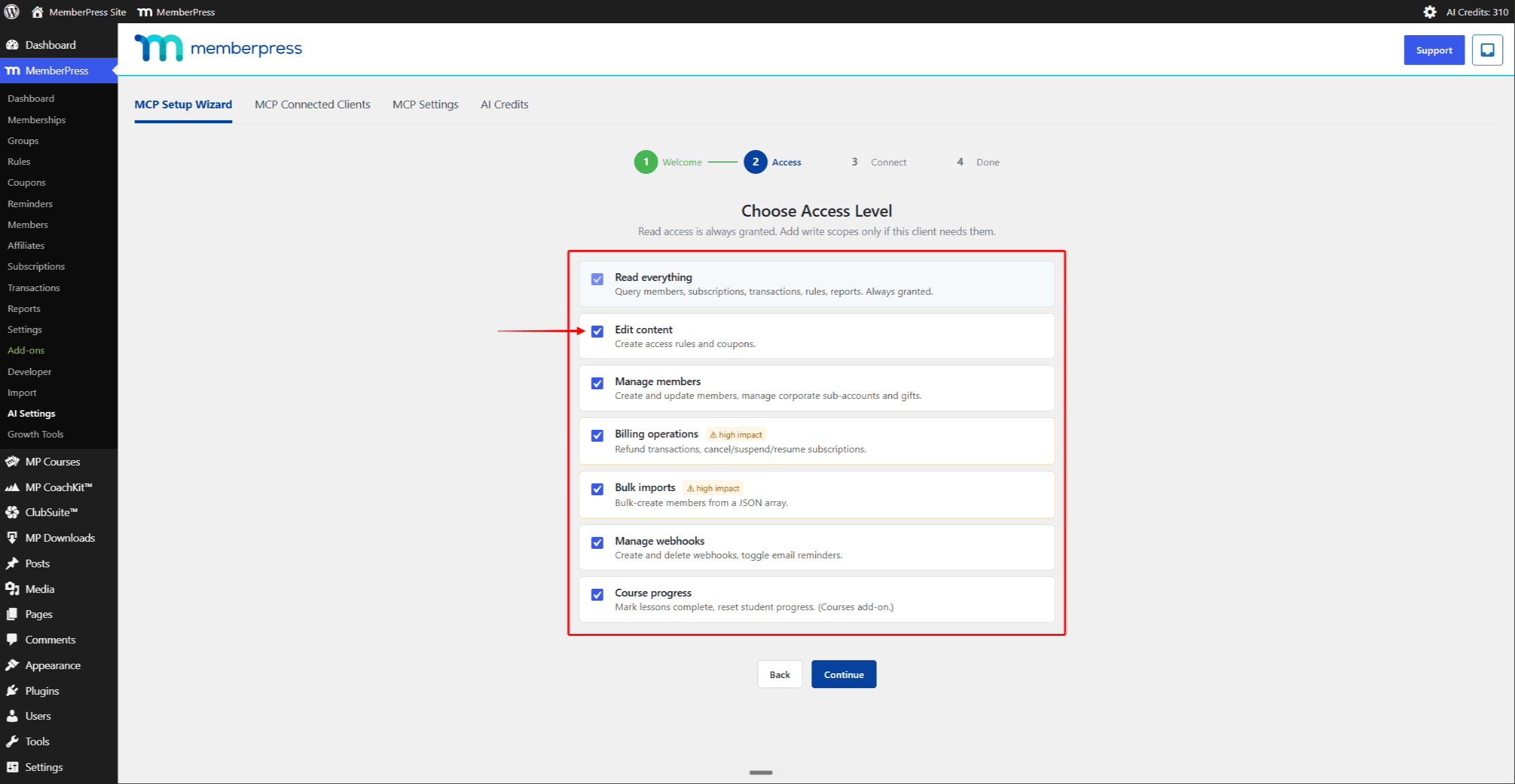This screenshot has width=1515, height=784.
Task: Click the home icon next to MemberPress Site
Action: (x=37, y=11)
